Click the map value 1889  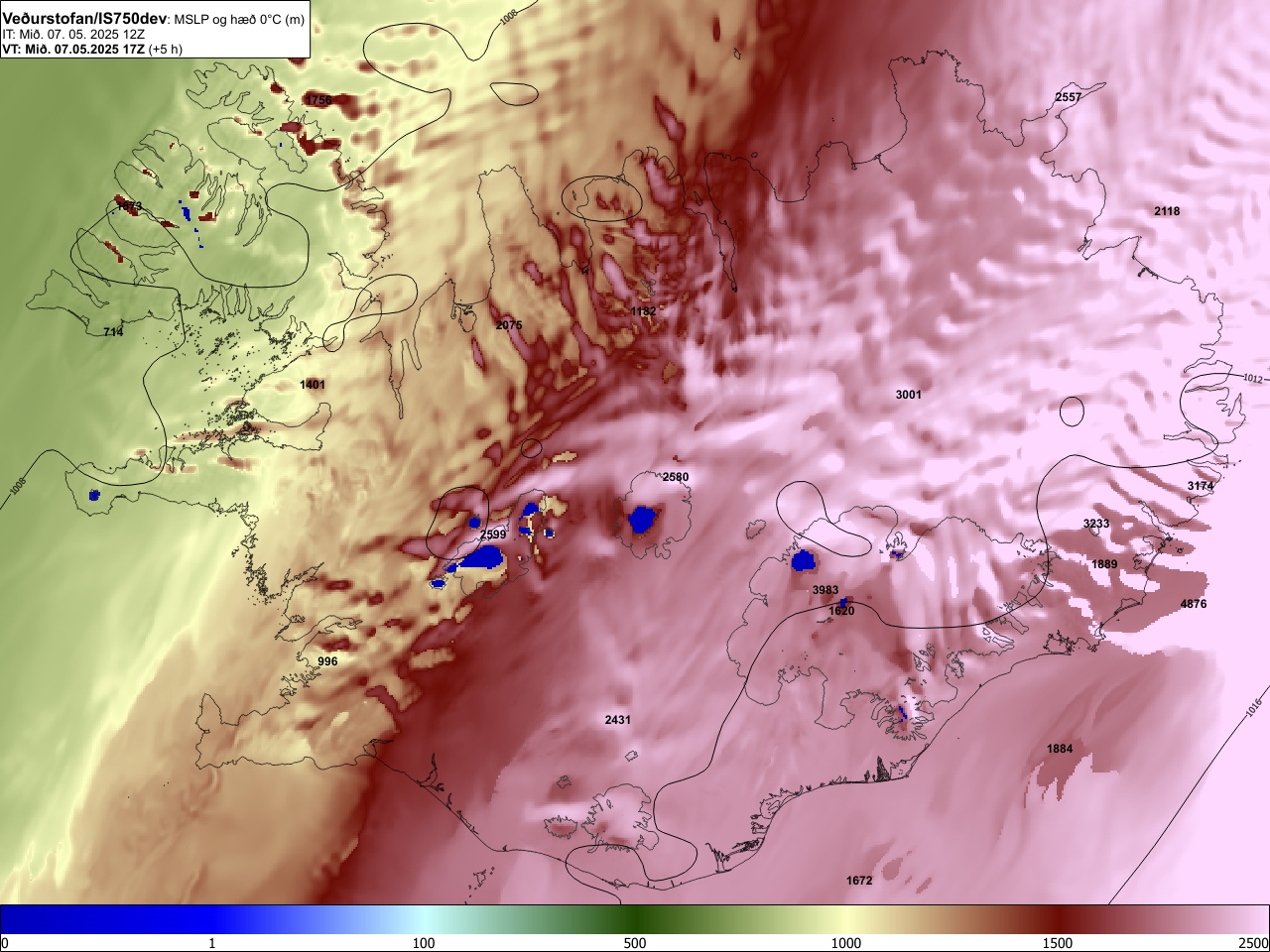coord(1104,564)
